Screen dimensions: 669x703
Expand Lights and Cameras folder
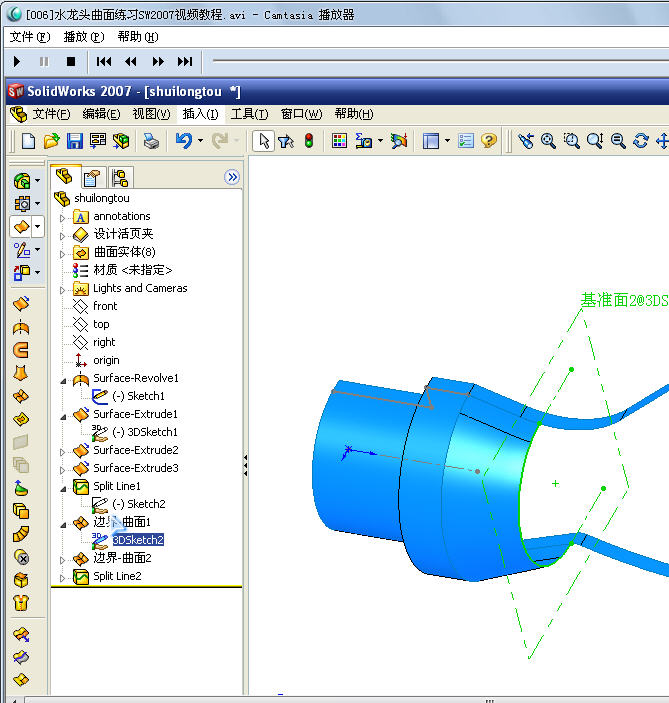pyautogui.click(x=62, y=290)
